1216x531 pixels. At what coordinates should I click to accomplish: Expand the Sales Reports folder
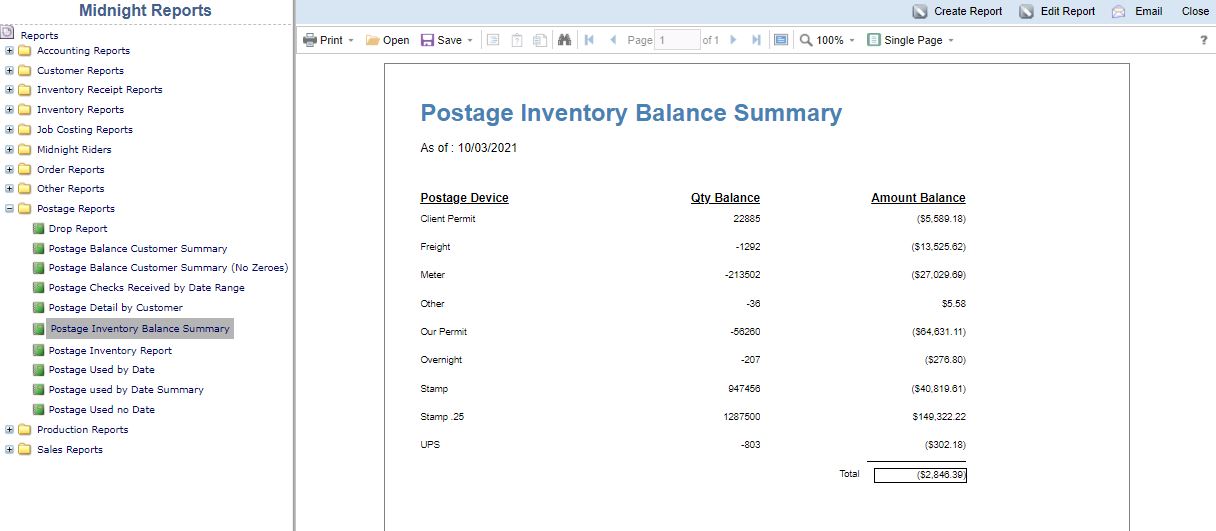pos(9,449)
